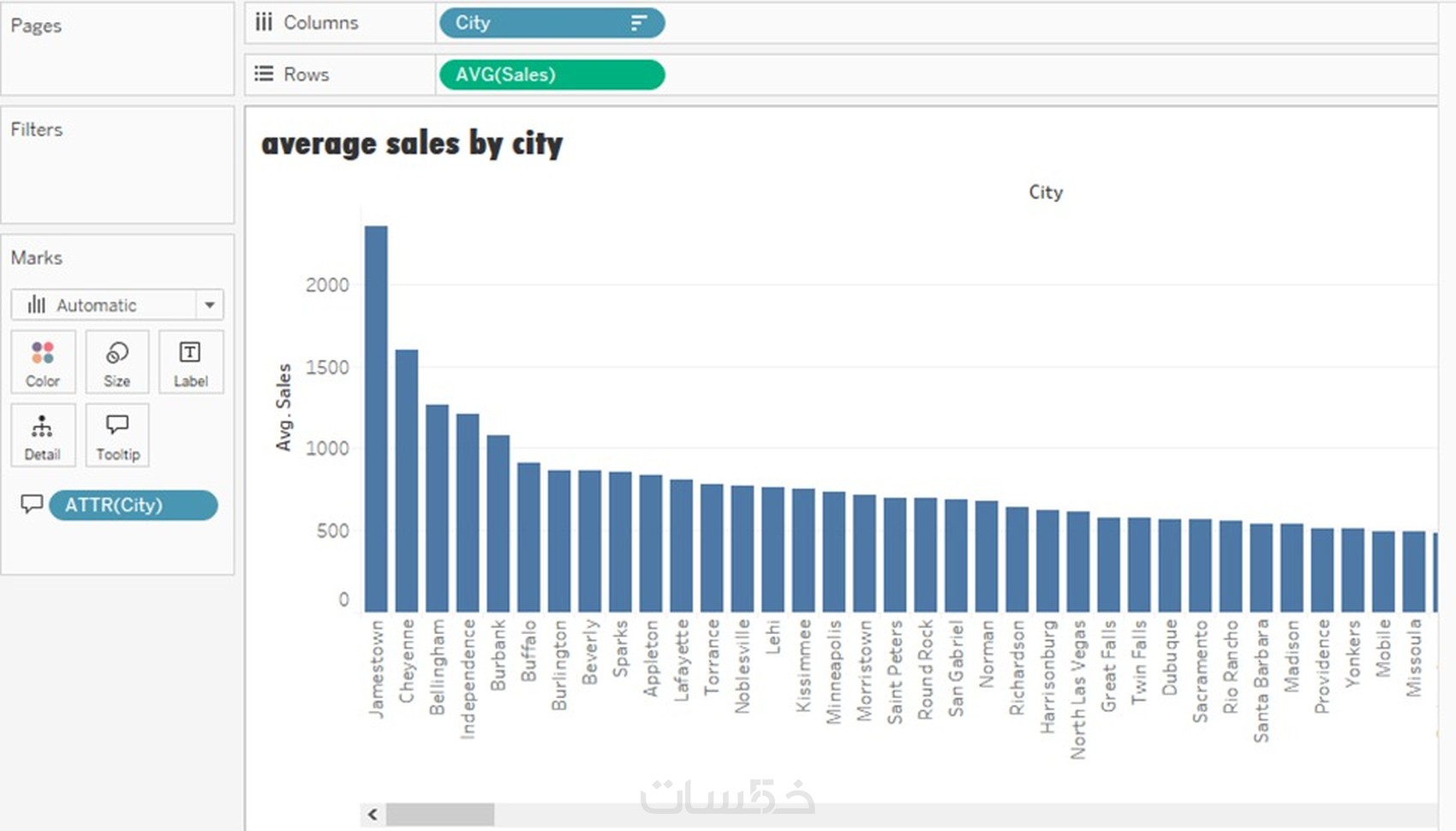
Task: Open the Size marks card
Action: (117, 362)
